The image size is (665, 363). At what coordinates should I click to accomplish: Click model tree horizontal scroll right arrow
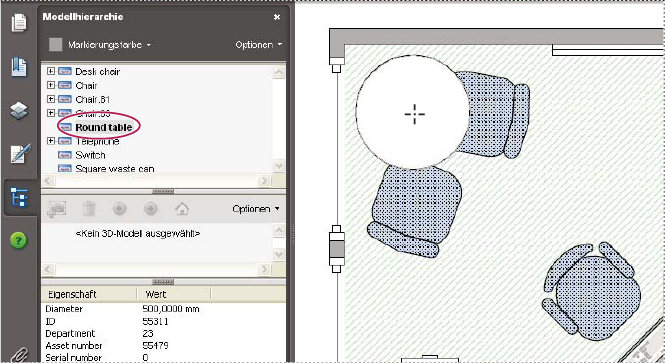click(x=264, y=181)
